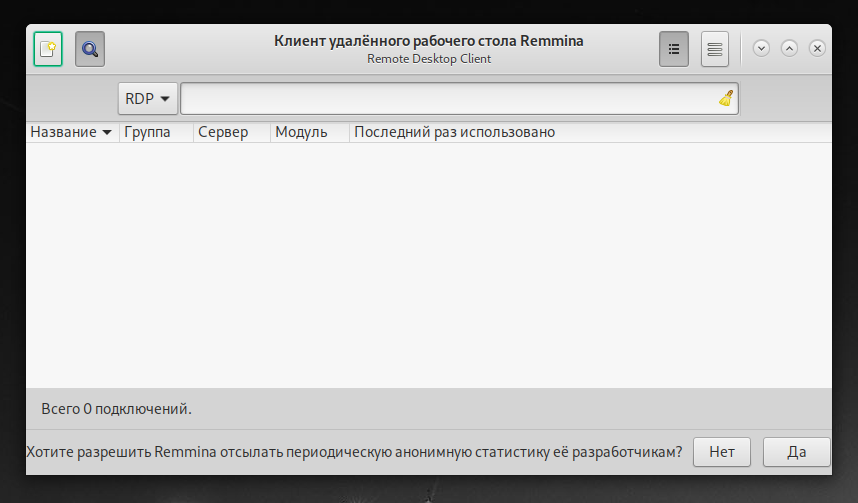Click 'Всего 0 подключений.' status text
Viewport: 858px width, 503px height.
coord(117,409)
